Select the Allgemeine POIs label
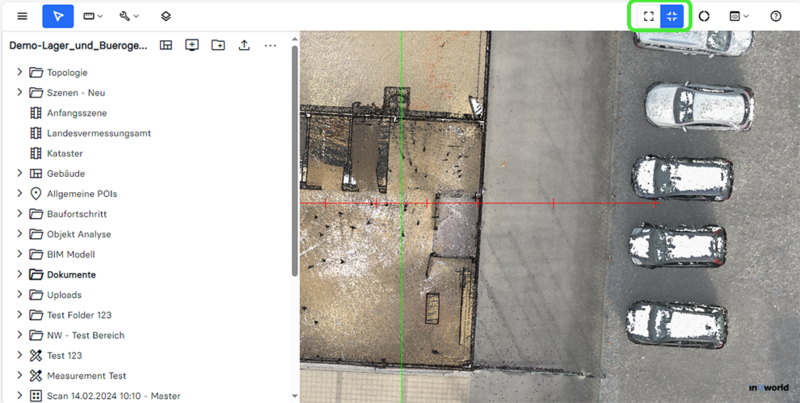This screenshot has width=800, height=403. (x=82, y=194)
